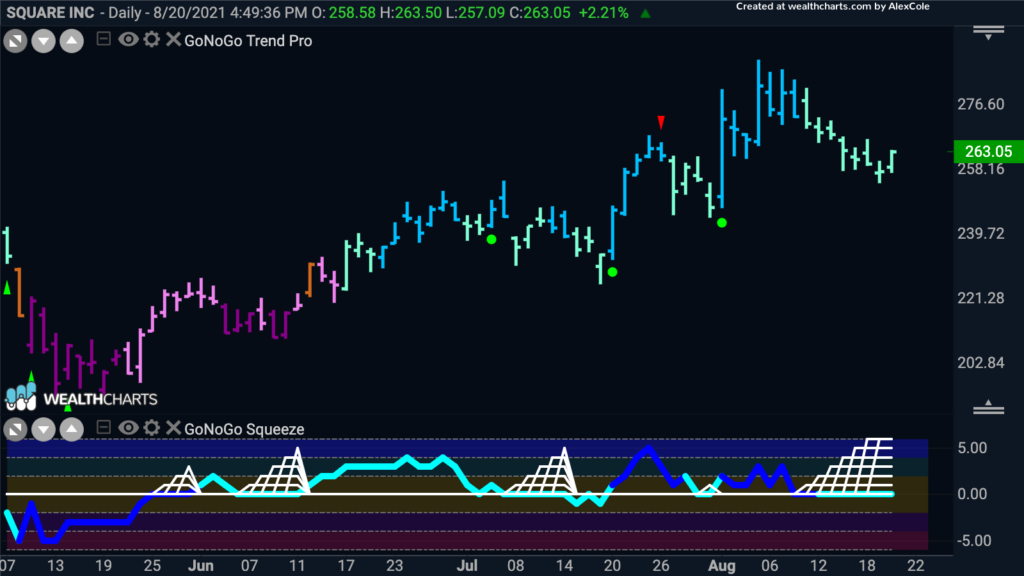This screenshot has height=576, width=1024.
Task: Click the 263.05 current price tag
Action: pos(988,152)
